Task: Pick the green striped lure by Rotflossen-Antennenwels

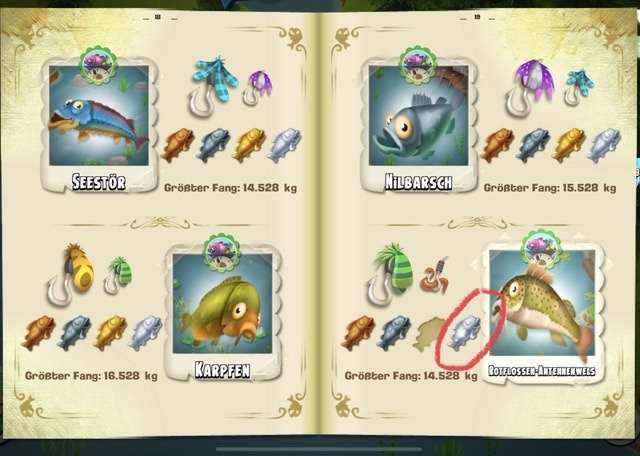Action: (x=390, y=273)
